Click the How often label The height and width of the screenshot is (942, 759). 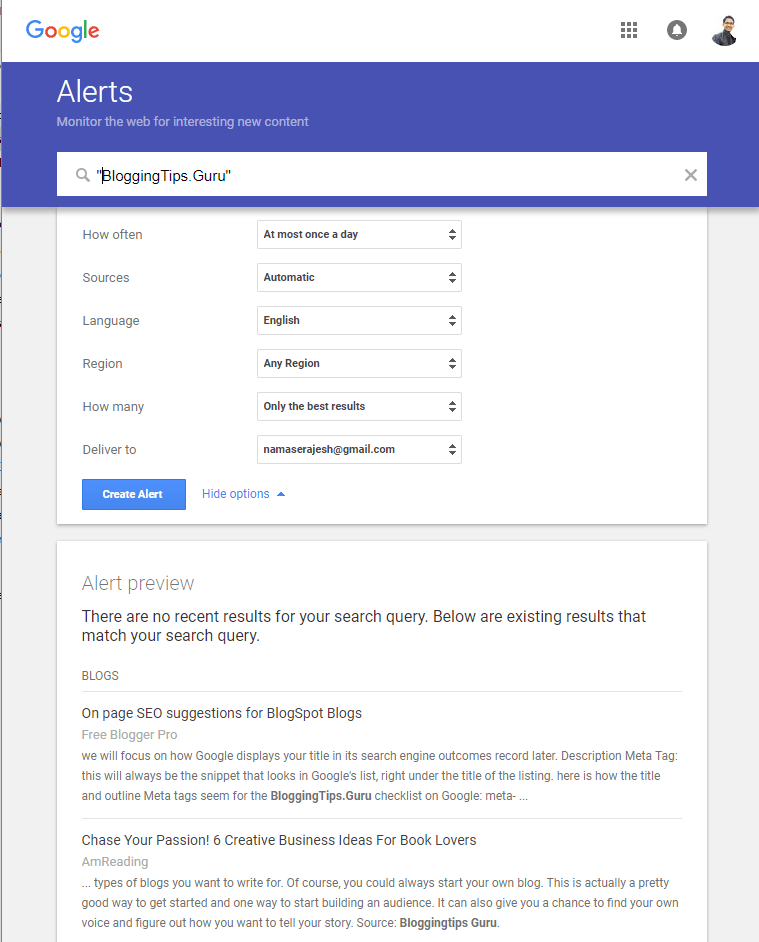pyautogui.click(x=112, y=235)
